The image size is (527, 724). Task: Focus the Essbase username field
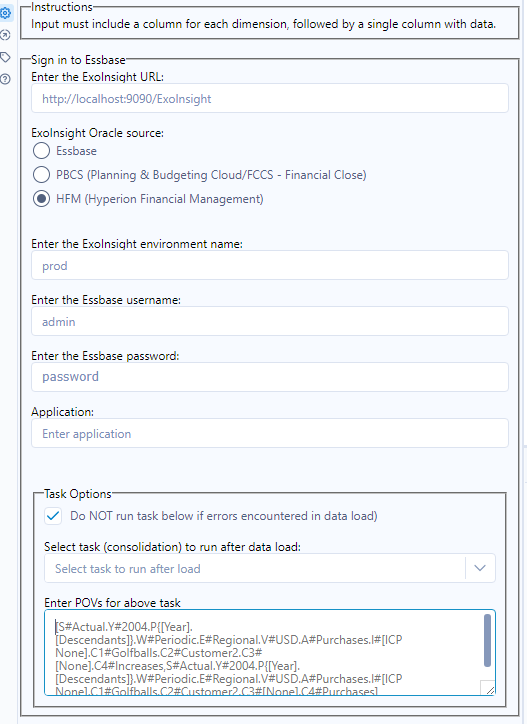270,321
